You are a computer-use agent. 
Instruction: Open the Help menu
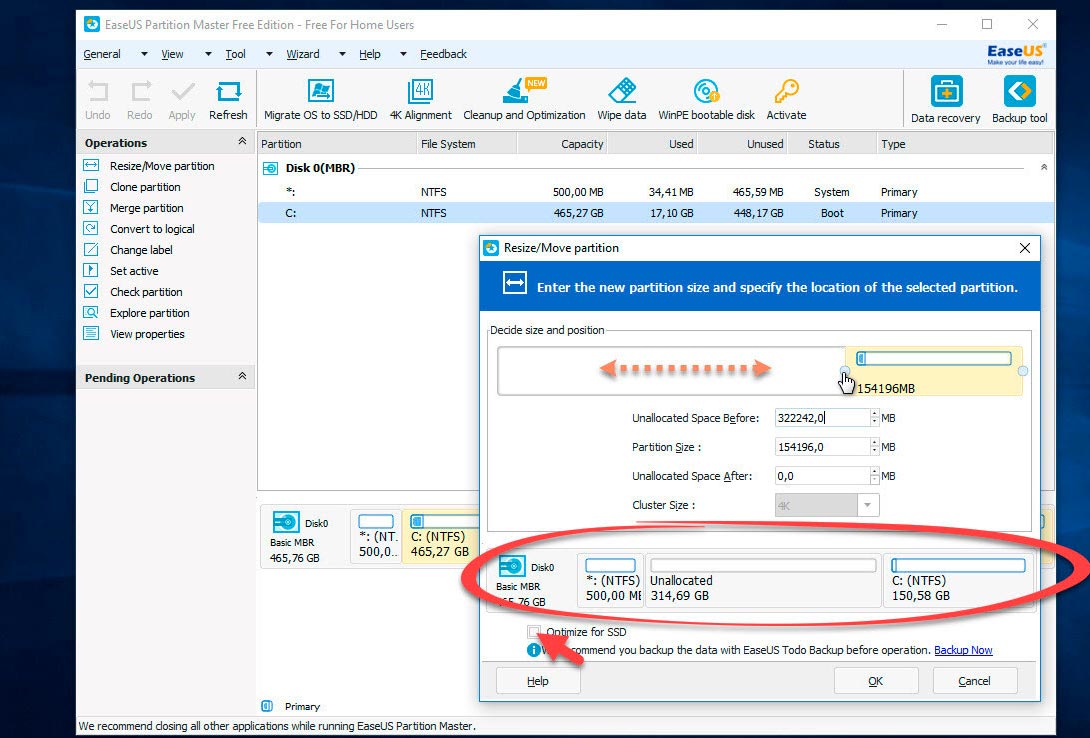point(369,54)
